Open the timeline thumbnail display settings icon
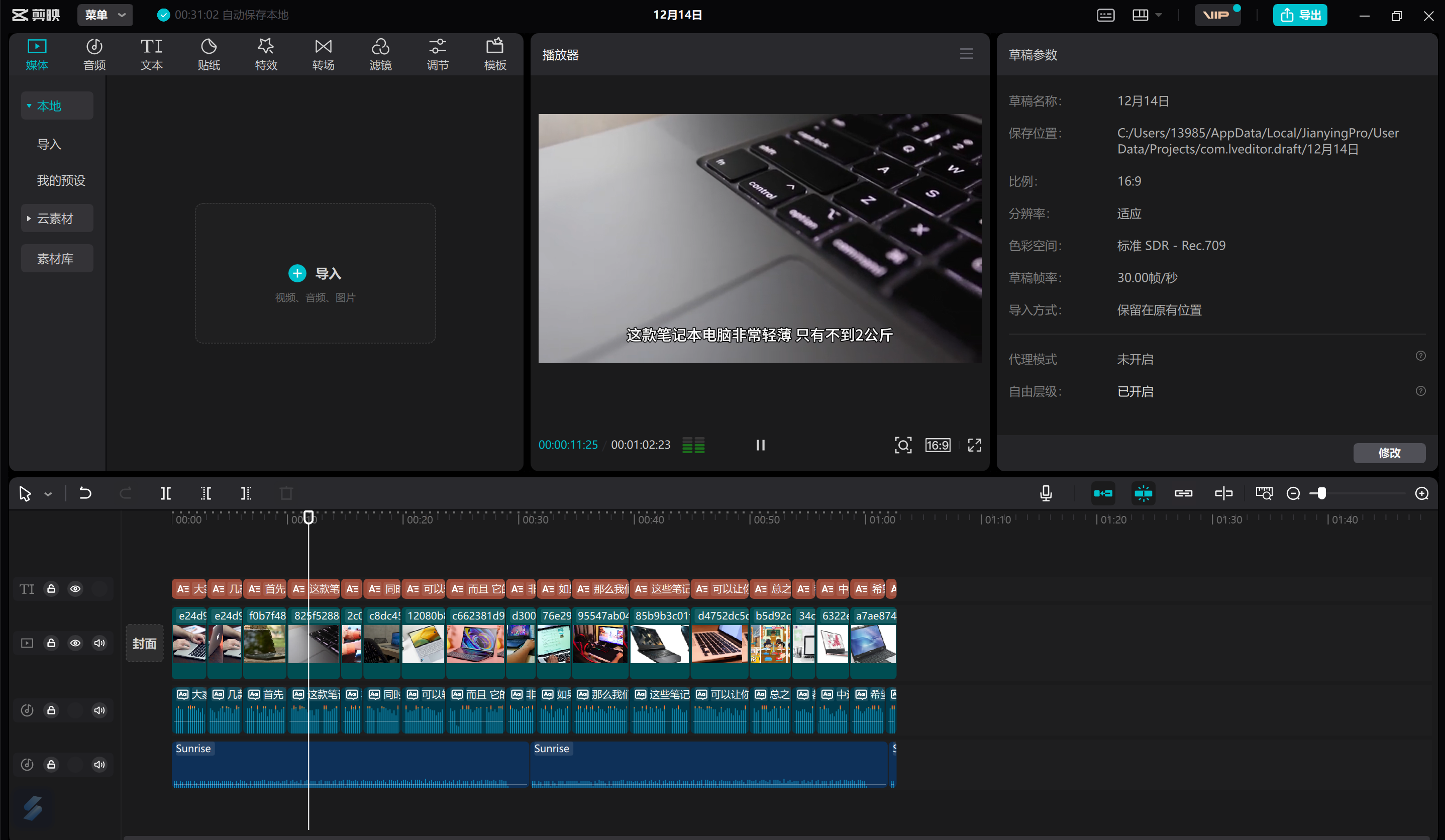The height and width of the screenshot is (840, 1445). 1264,493
